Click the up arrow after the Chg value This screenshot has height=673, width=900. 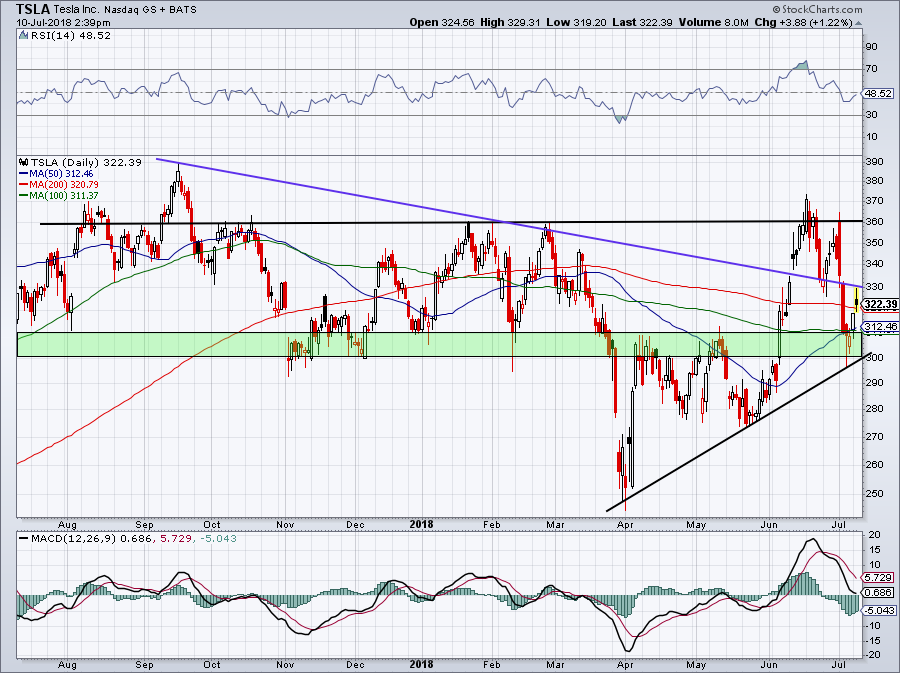[x=858, y=24]
